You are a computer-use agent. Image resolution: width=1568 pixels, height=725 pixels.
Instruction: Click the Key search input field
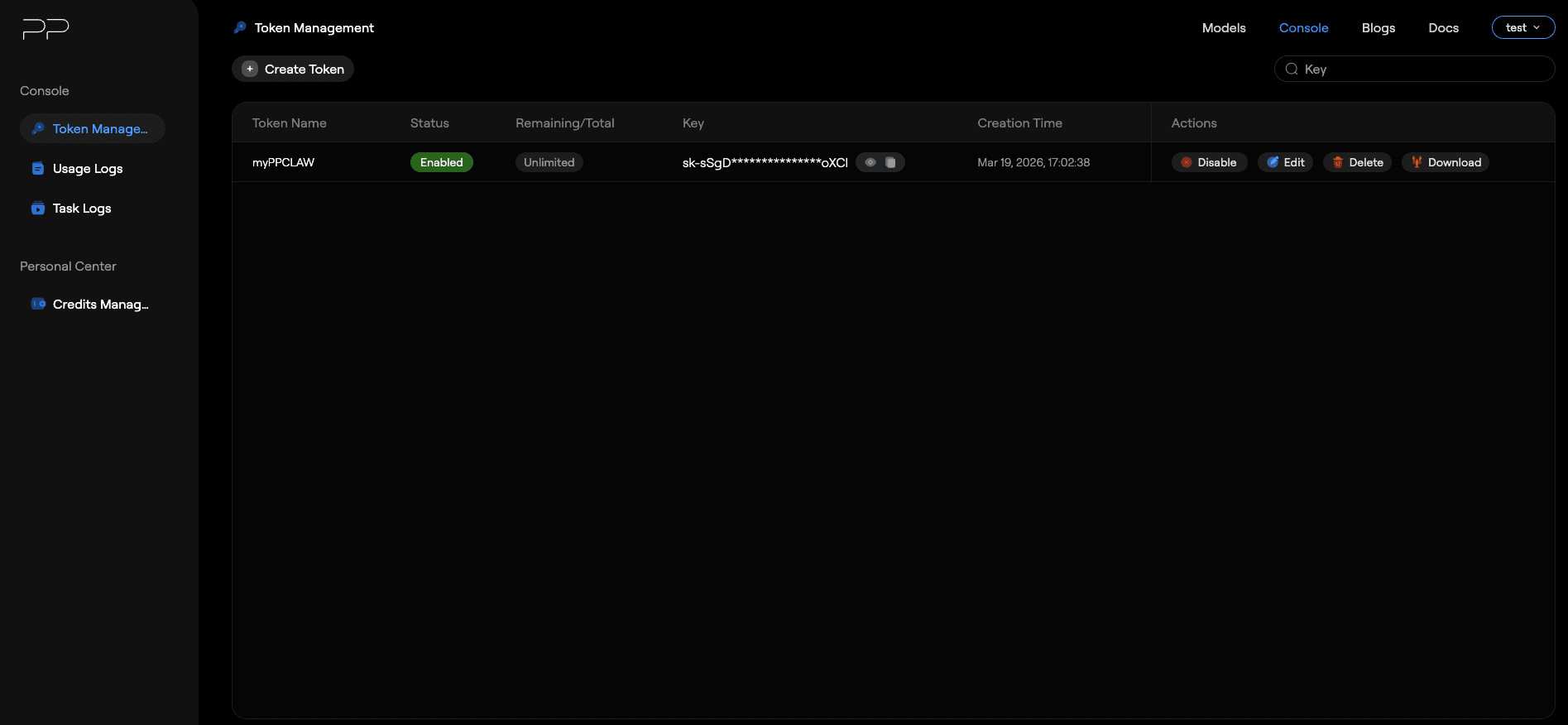coord(1414,69)
